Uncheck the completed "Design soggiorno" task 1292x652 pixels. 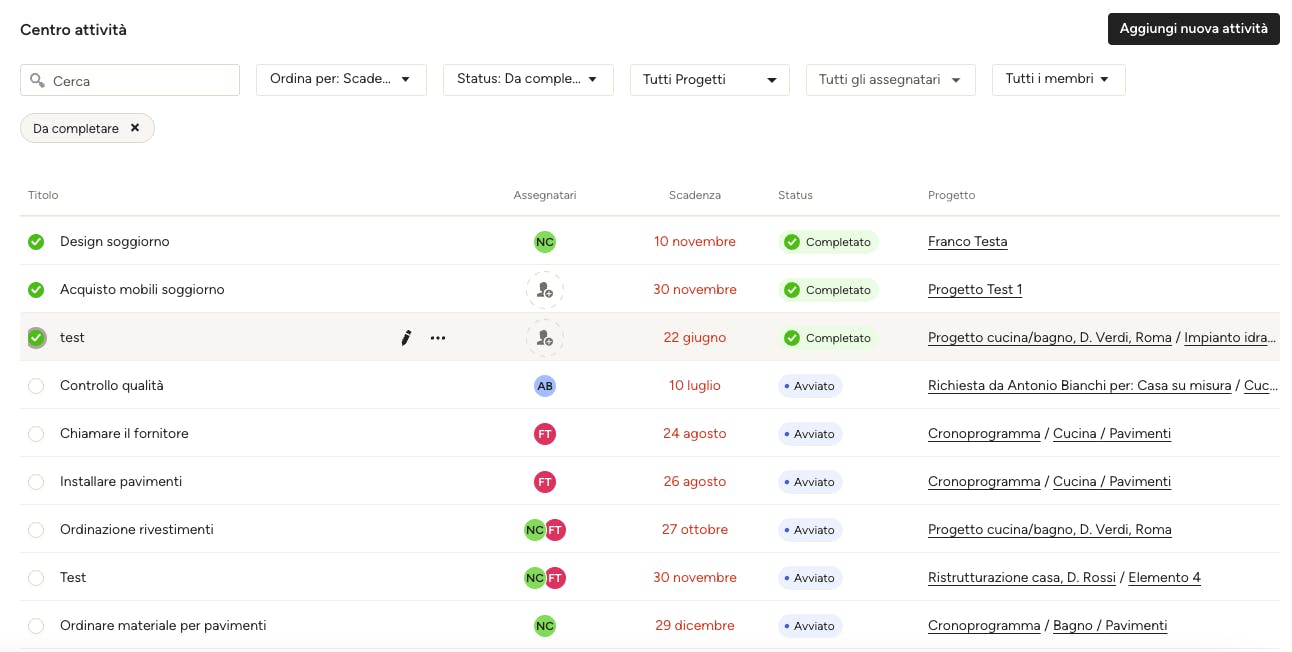pyautogui.click(x=36, y=242)
